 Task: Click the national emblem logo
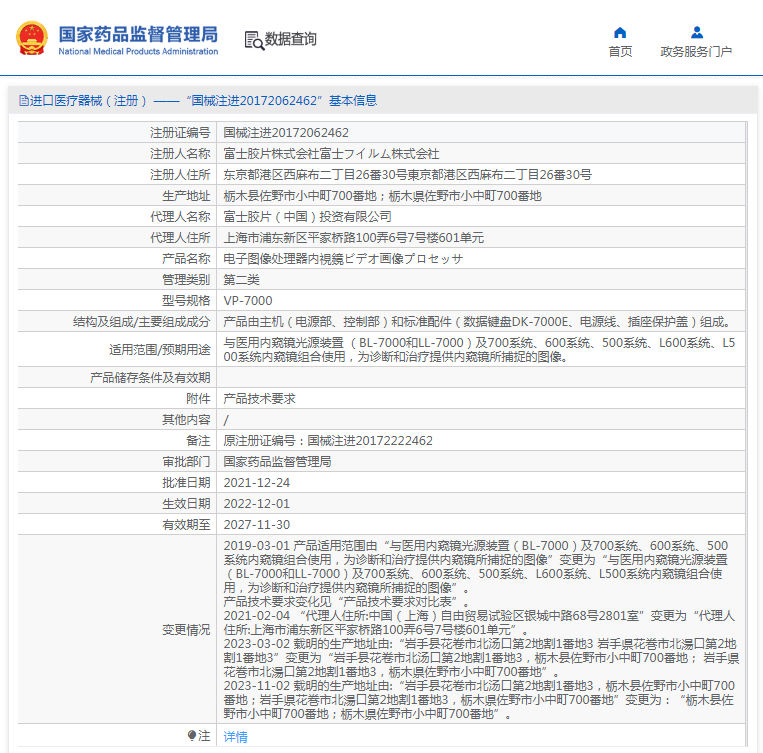tap(32, 38)
